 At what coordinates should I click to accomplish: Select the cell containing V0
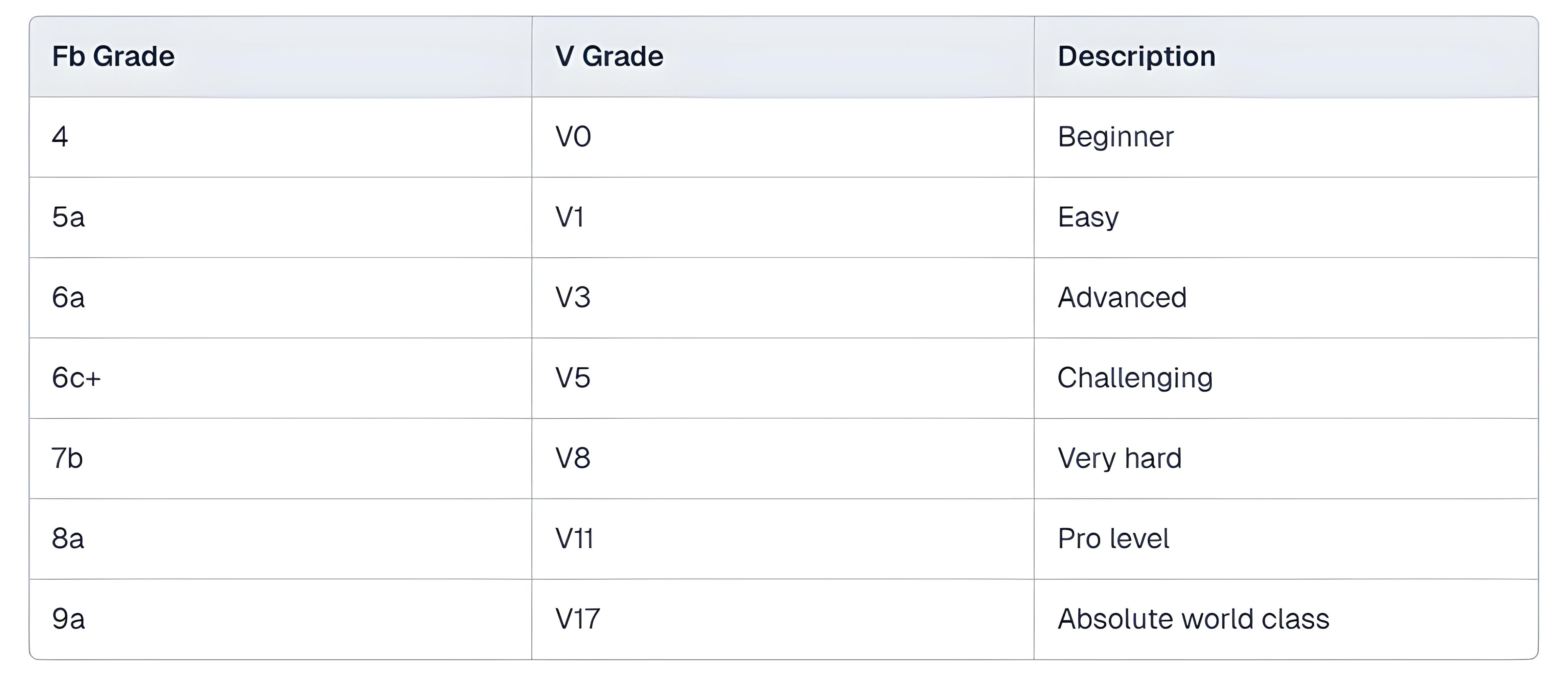click(573, 137)
